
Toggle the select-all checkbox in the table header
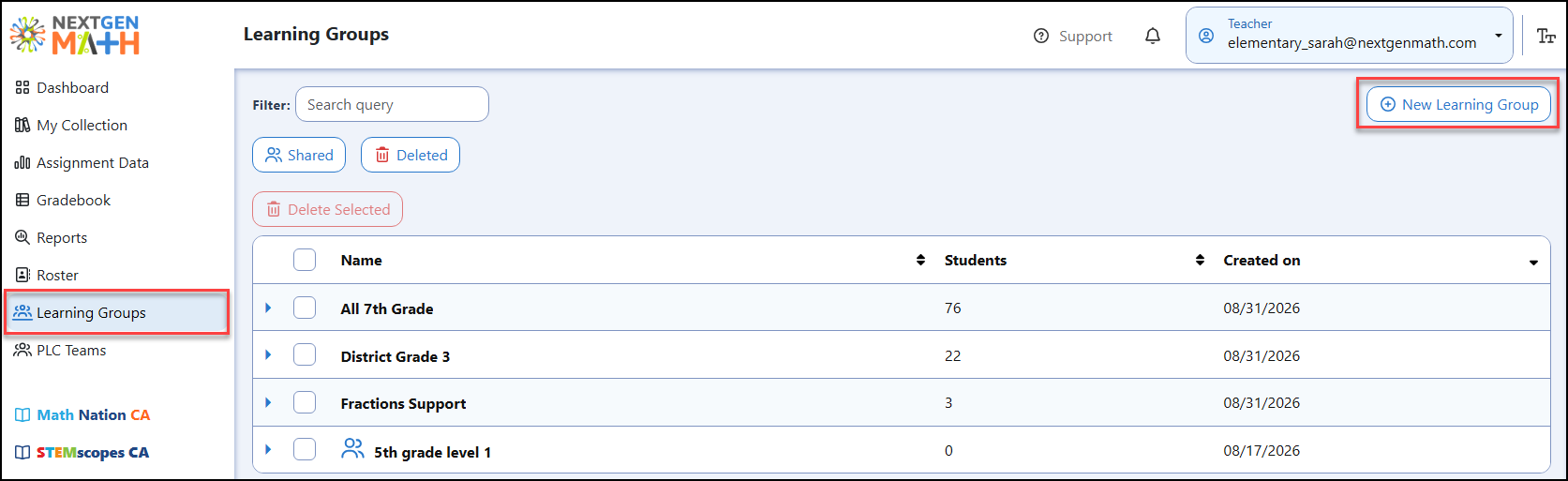pyautogui.click(x=305, y=260)
